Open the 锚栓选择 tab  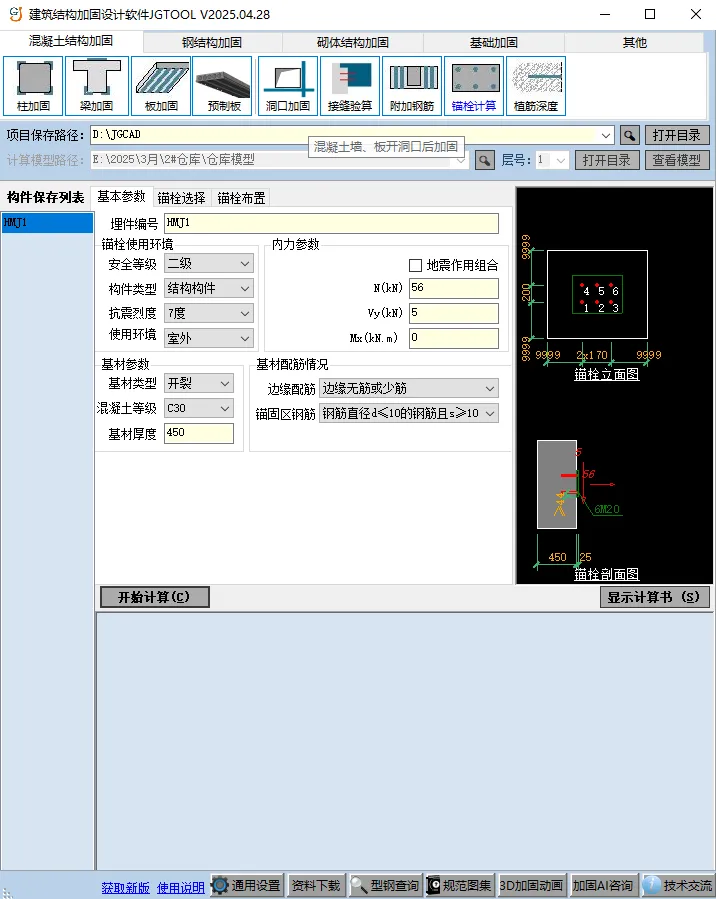click(x=181, y=198)
